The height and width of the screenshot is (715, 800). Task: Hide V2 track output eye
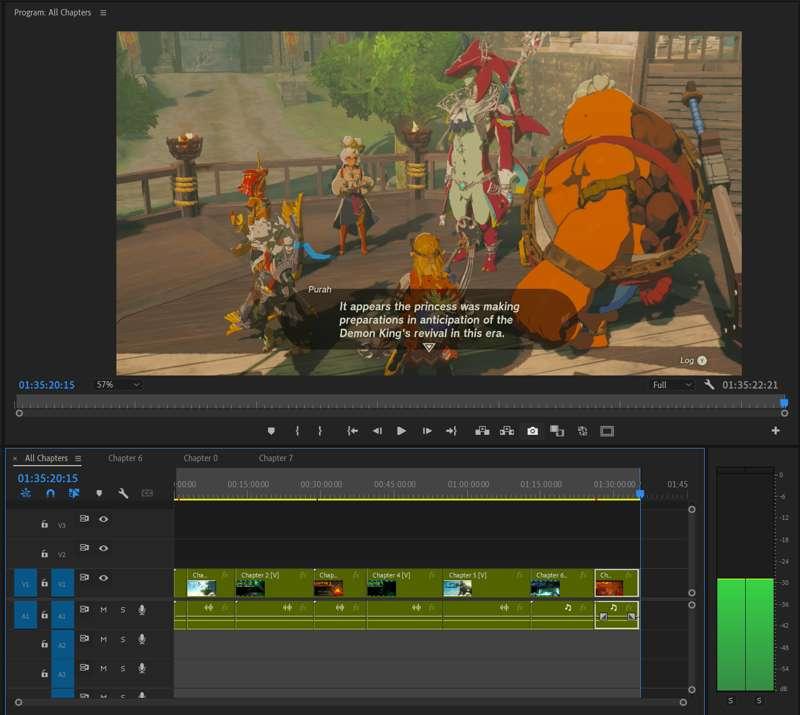click(x=104, y=548)
